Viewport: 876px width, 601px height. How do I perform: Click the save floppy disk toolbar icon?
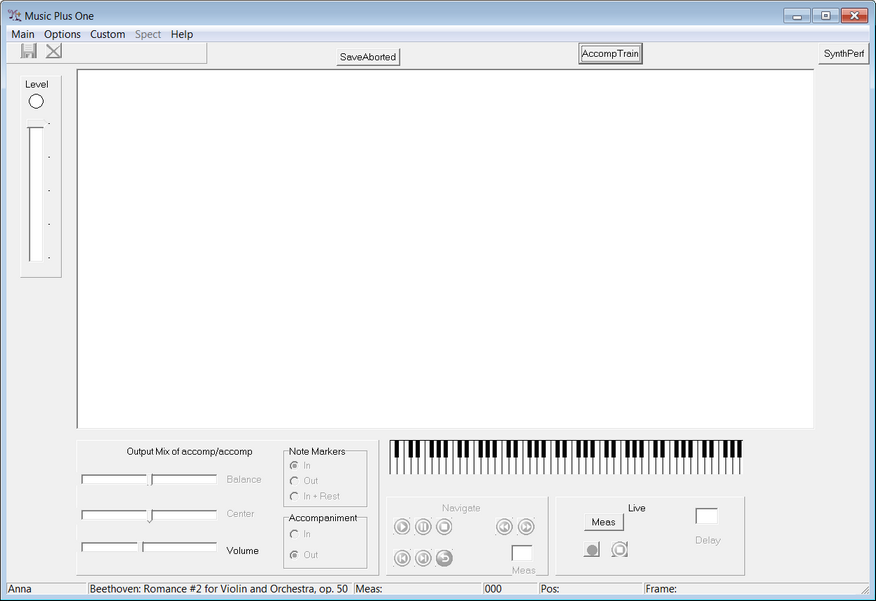(29, 51)
